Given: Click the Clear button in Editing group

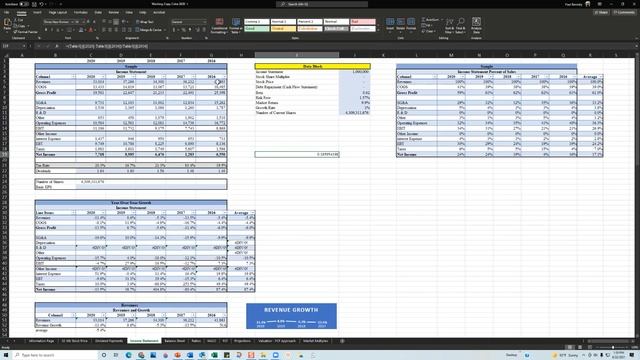Looking at the screenshot, I should coord(428,31).
